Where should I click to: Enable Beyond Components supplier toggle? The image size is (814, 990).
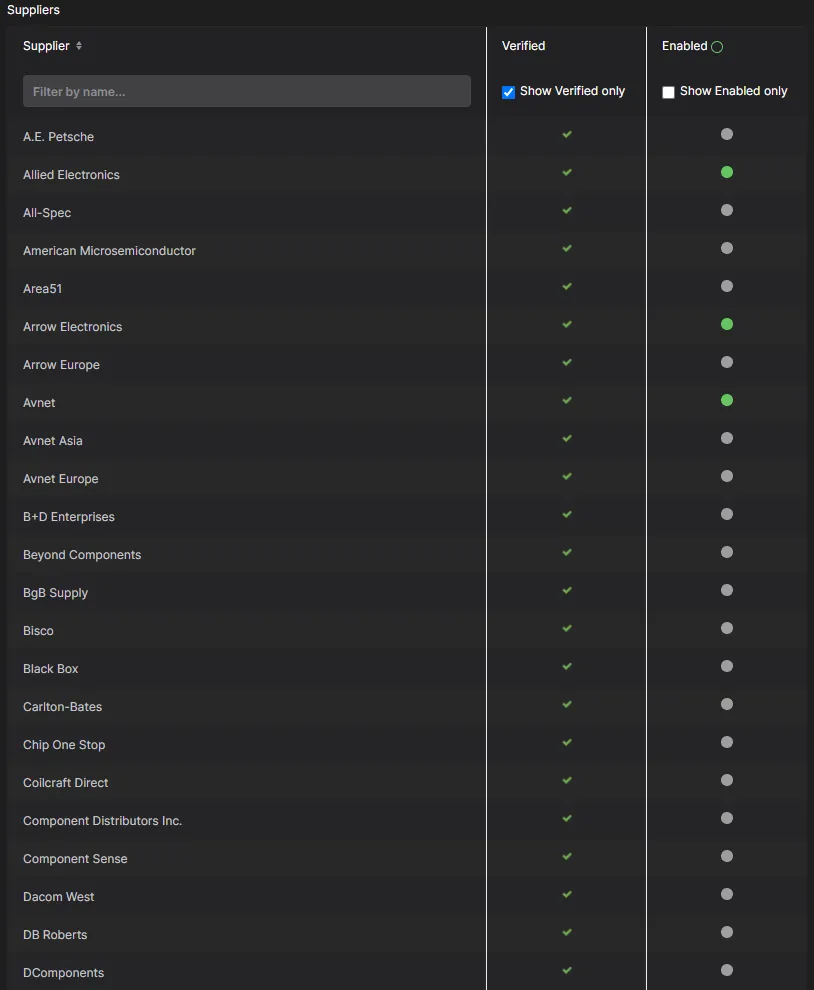tap(727, 552)
